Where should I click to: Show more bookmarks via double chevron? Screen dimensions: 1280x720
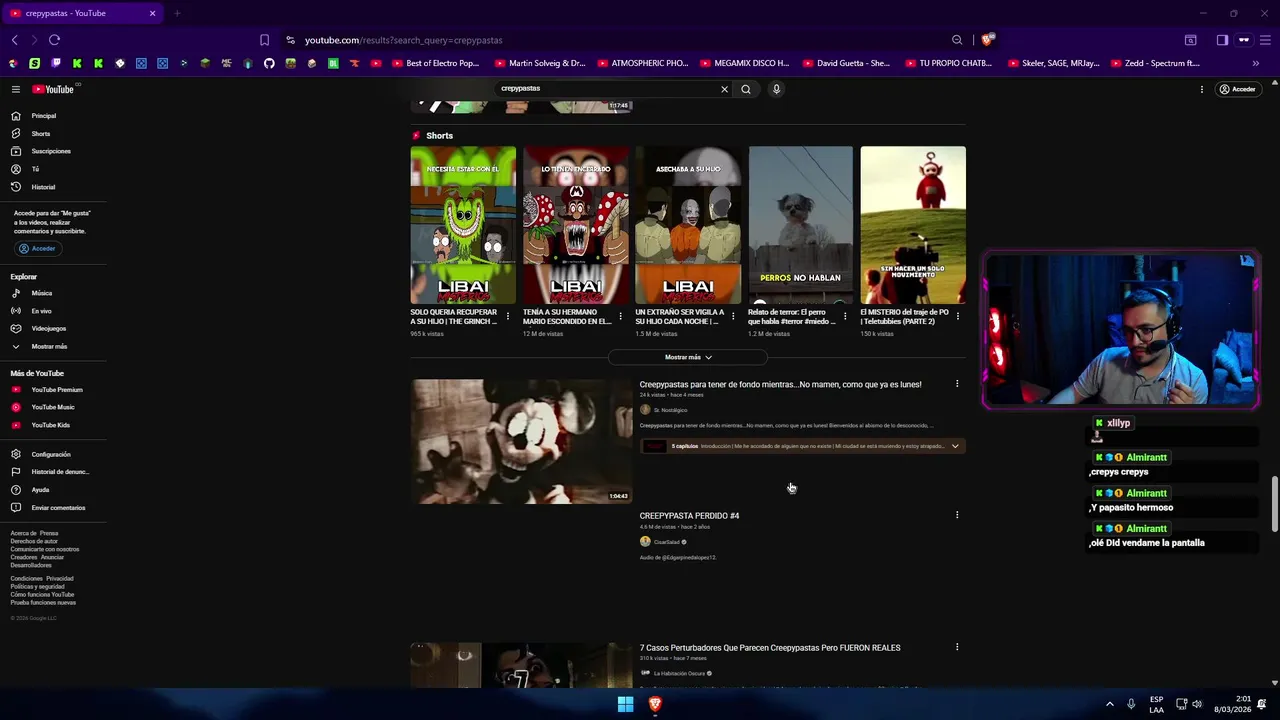(x=1256, y=63)
